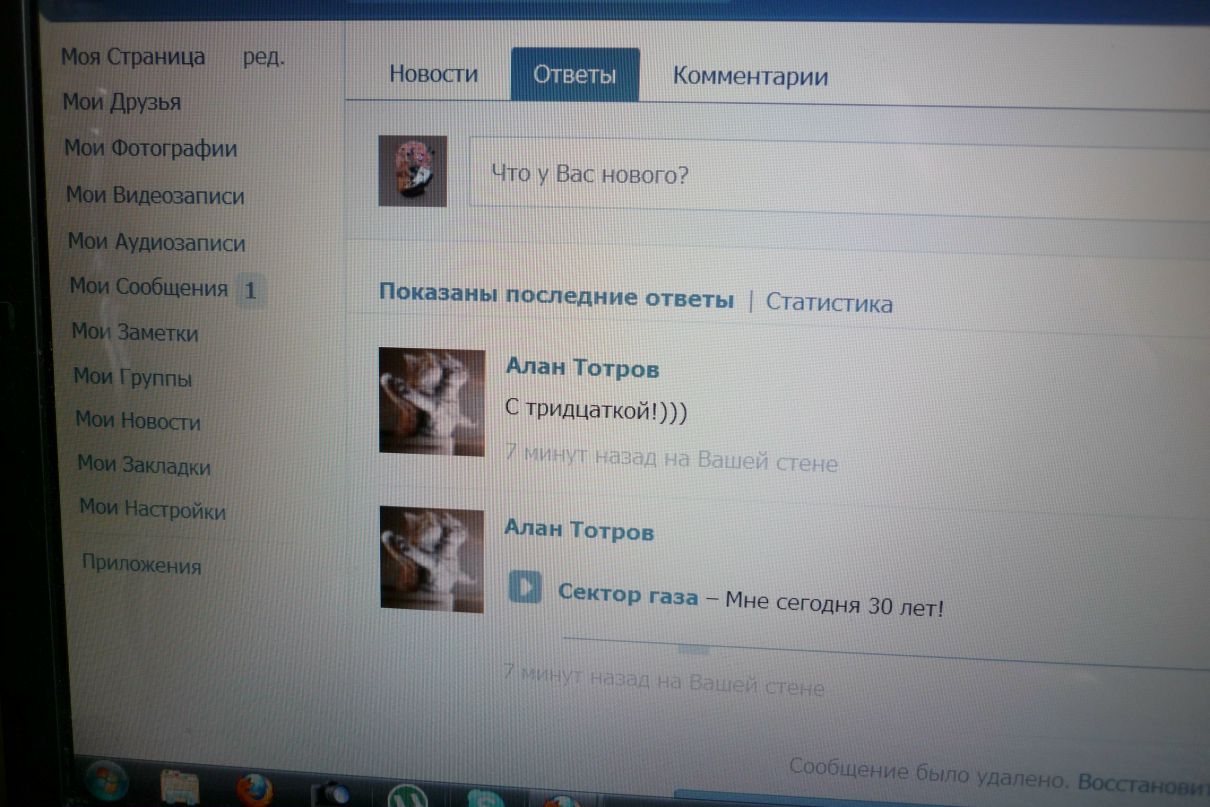
Task: Open Мои Настройки
Action: 153,510
